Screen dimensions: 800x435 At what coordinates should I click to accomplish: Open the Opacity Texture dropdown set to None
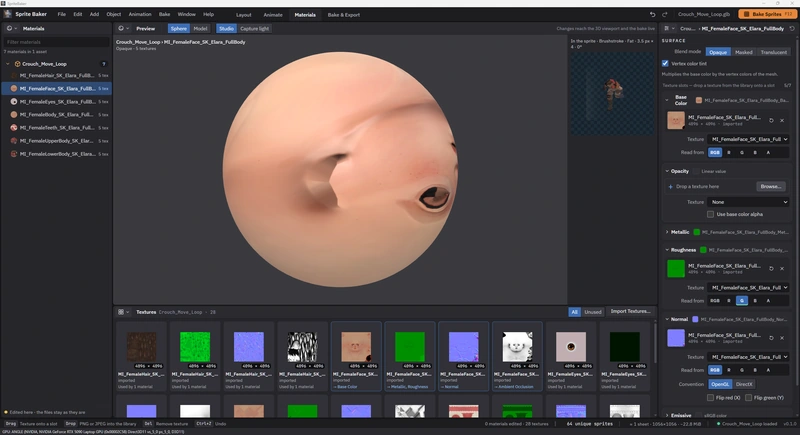click(x=748, y=202)
